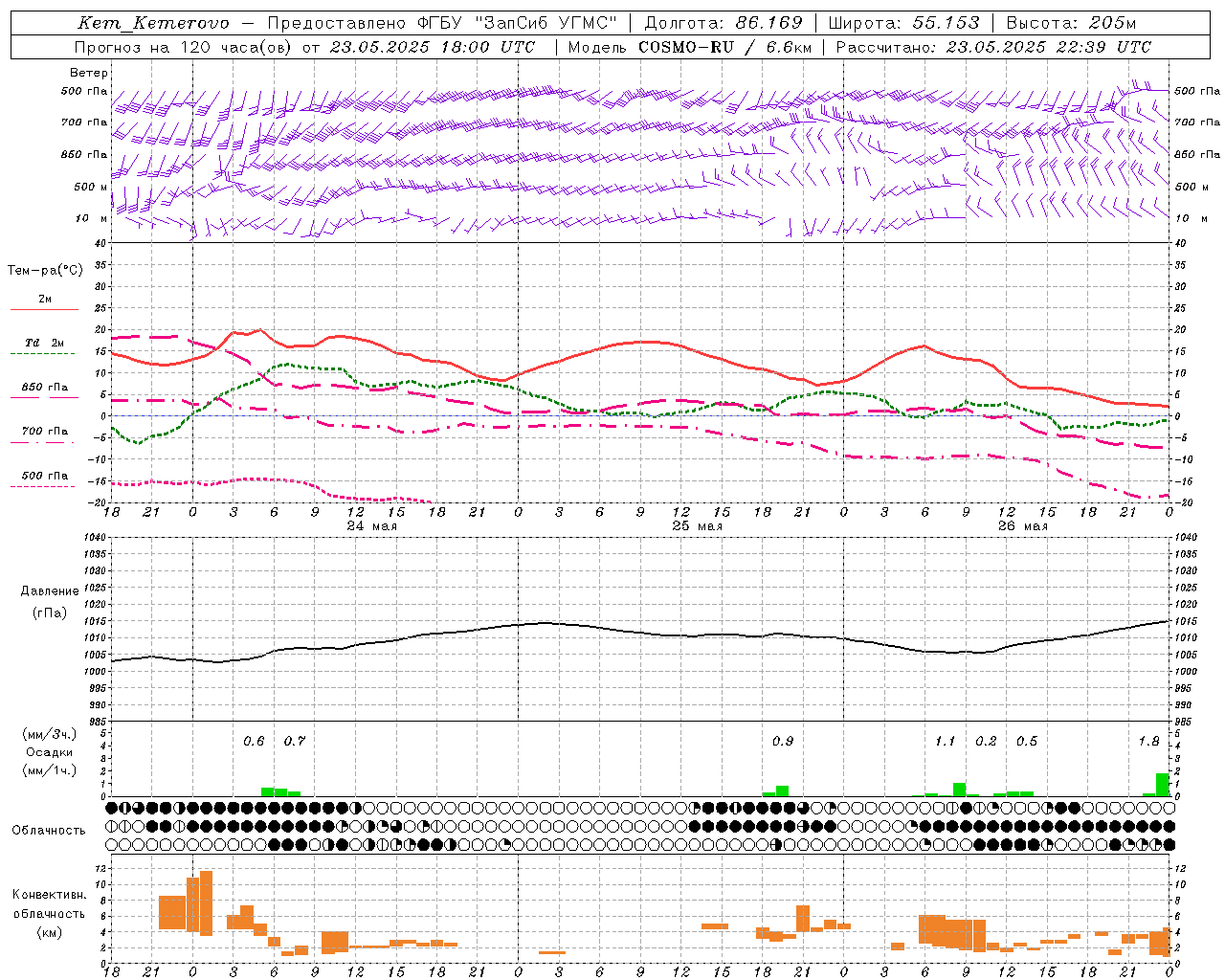Select the '2м' temperature legend entry

coord(45,300)
